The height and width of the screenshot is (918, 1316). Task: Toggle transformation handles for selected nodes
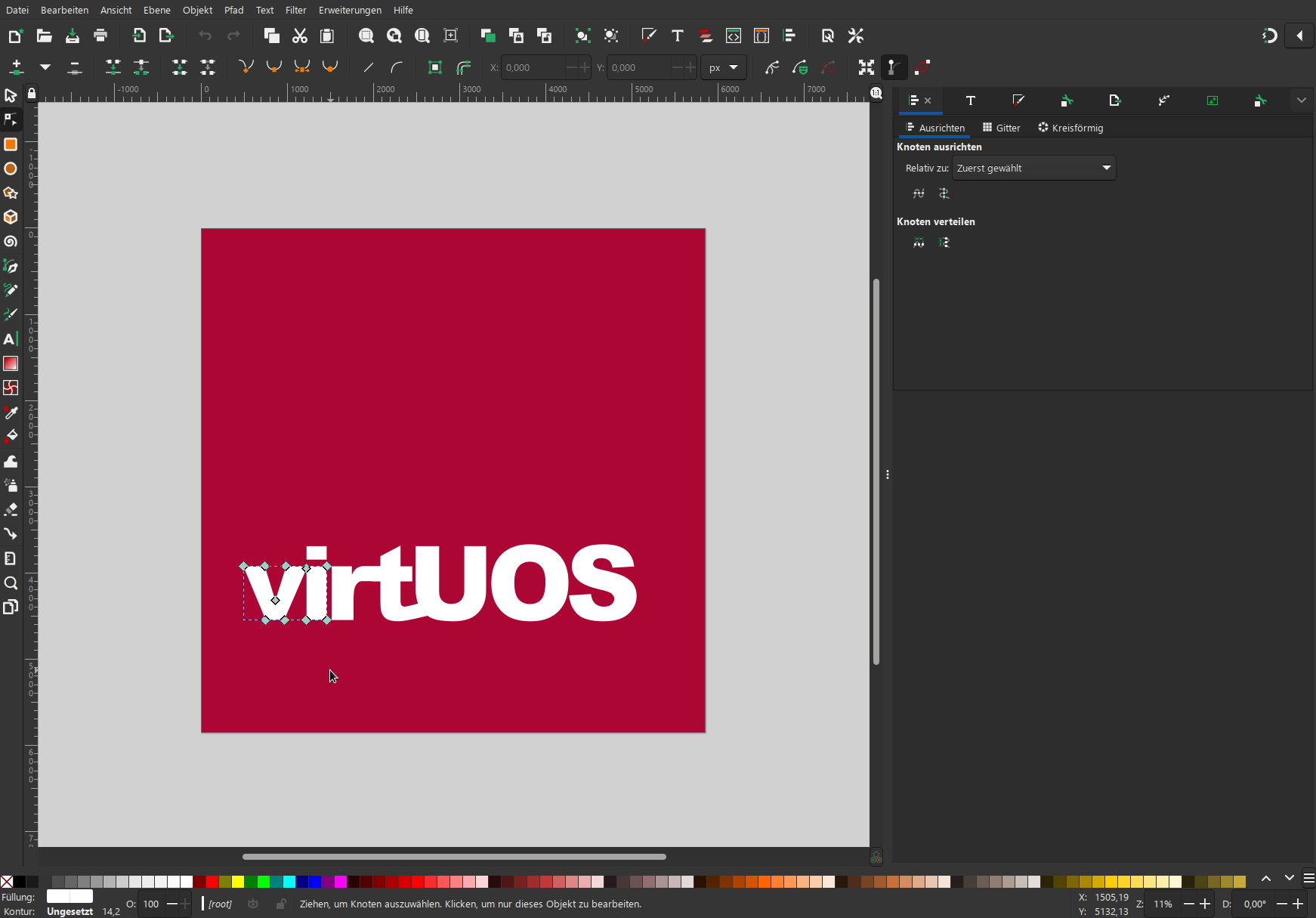click(x=867, y=67)
